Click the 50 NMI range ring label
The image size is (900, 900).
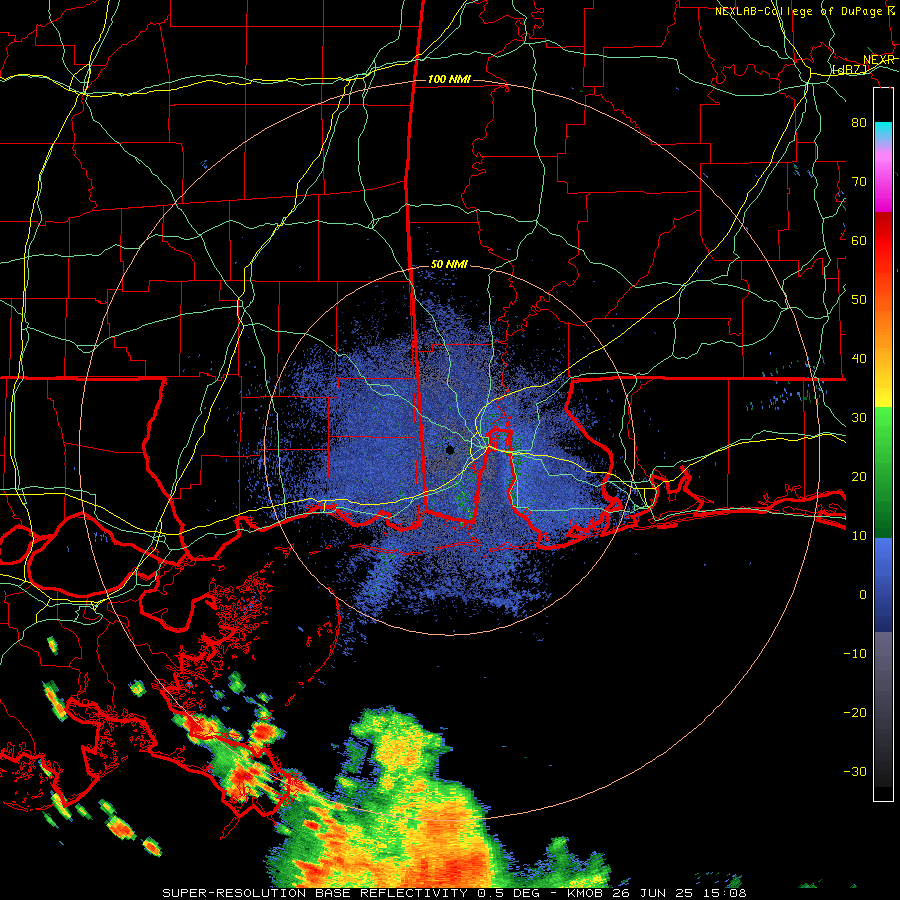click(x=449, y=265)
